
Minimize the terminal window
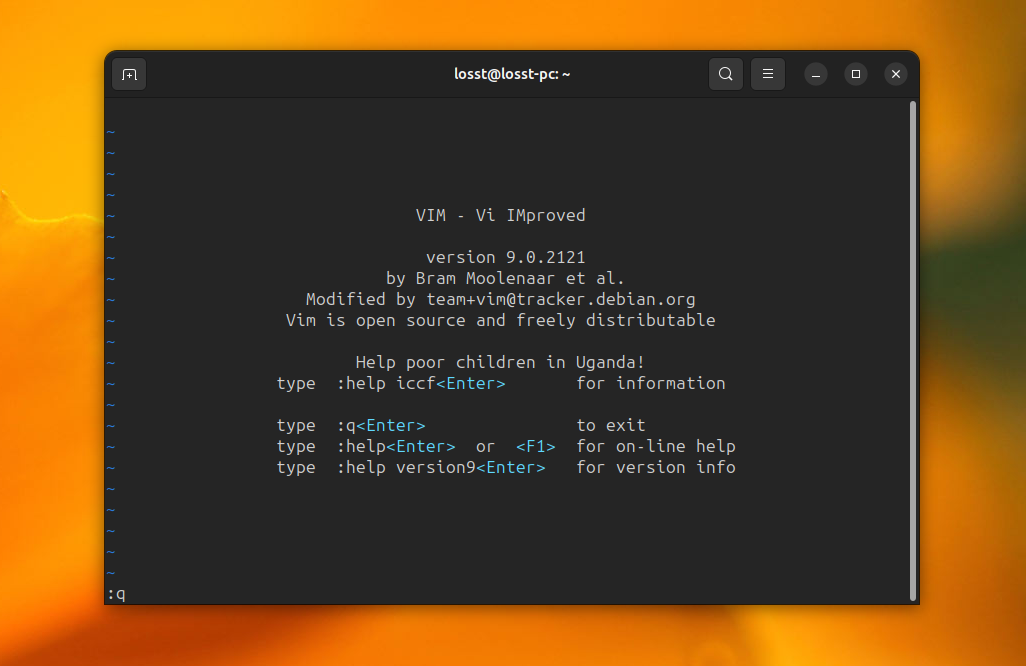(x=816, y=74)
